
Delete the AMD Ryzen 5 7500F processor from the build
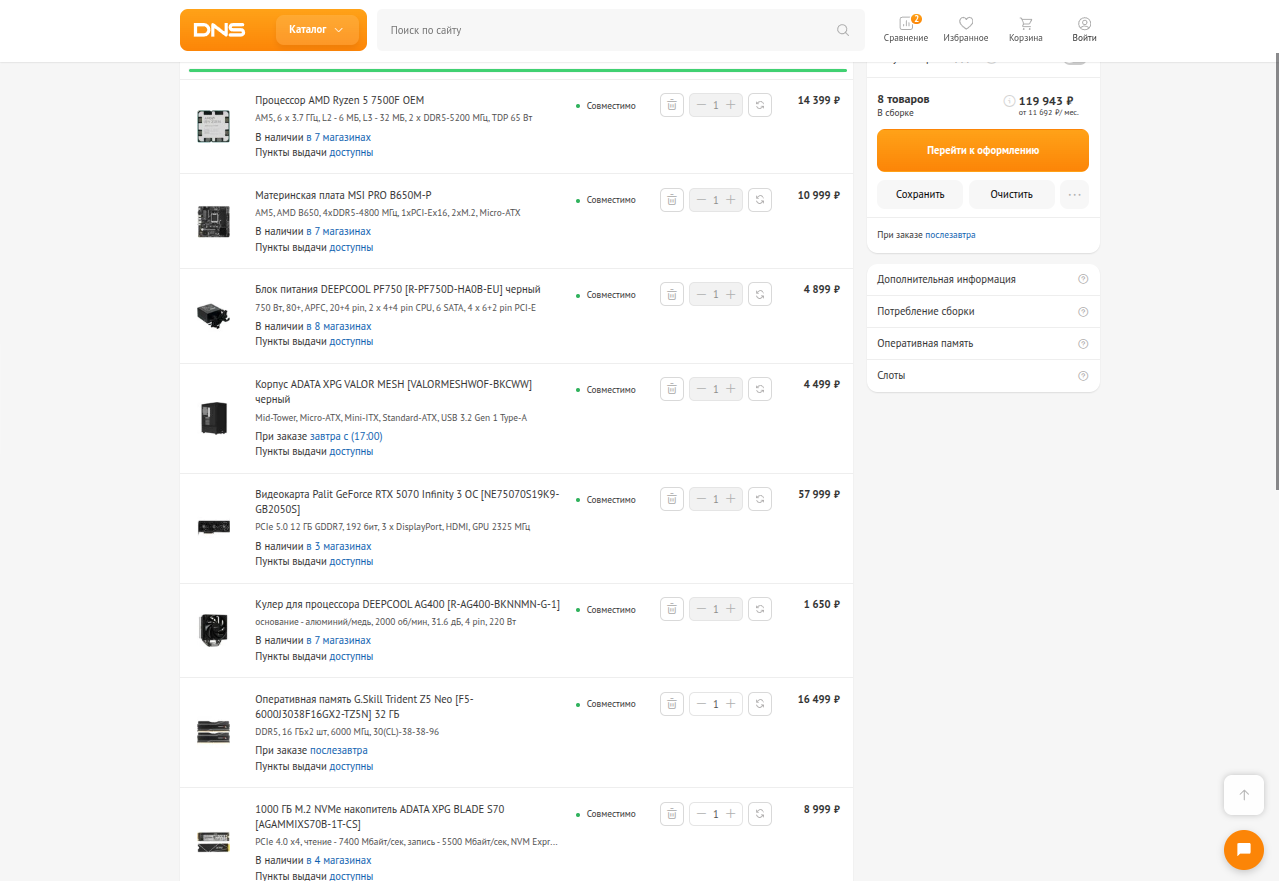(672, 105)
